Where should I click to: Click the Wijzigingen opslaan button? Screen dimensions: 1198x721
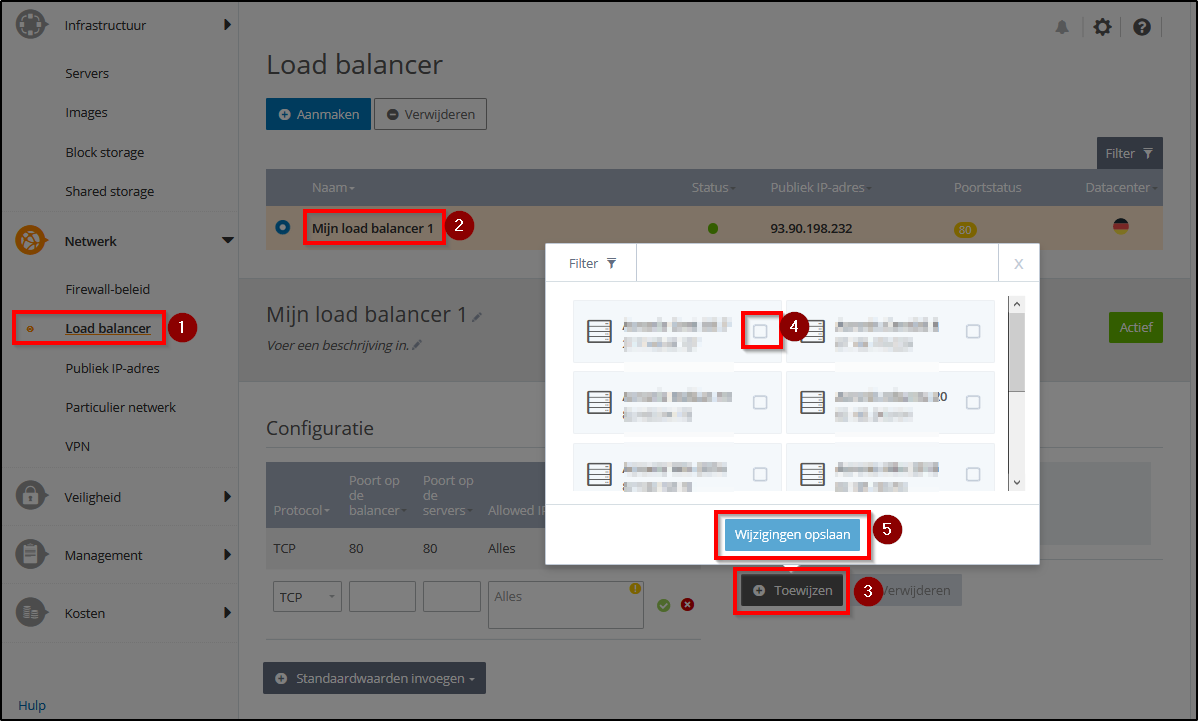coord(791,536)
